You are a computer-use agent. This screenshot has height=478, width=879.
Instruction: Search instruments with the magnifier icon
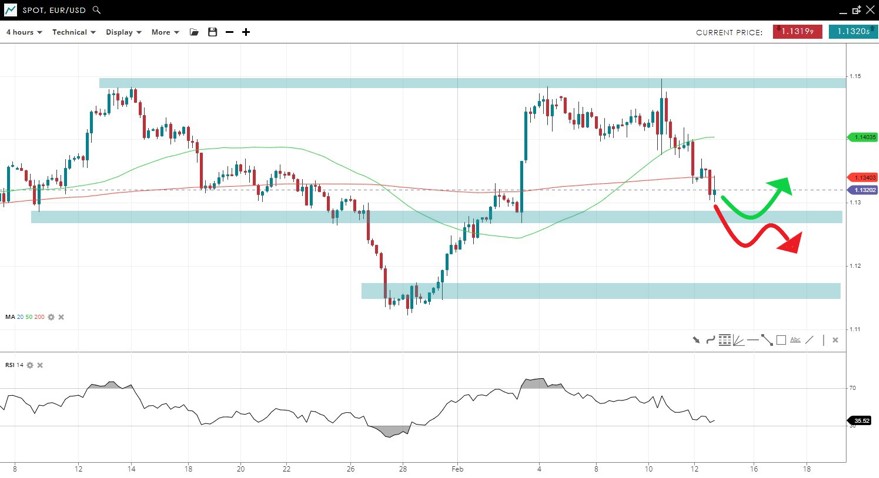pos(96,10)
